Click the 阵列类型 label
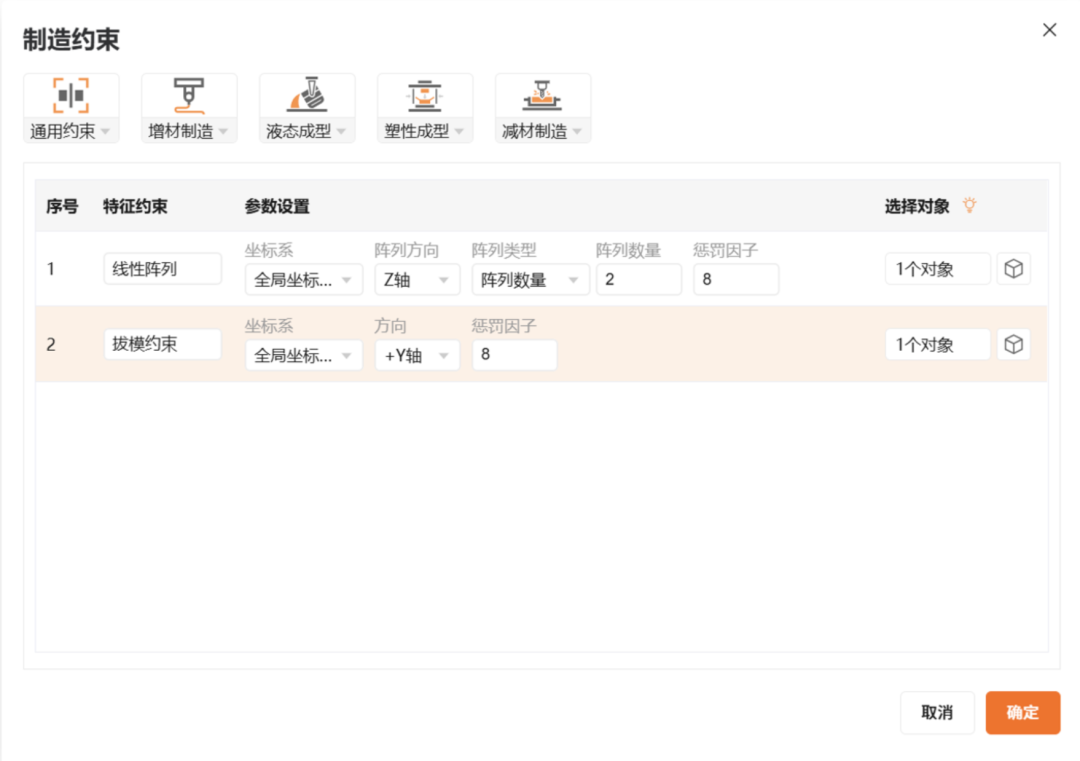This screenshot has width=1080, height=761. (x=504, y=251)
